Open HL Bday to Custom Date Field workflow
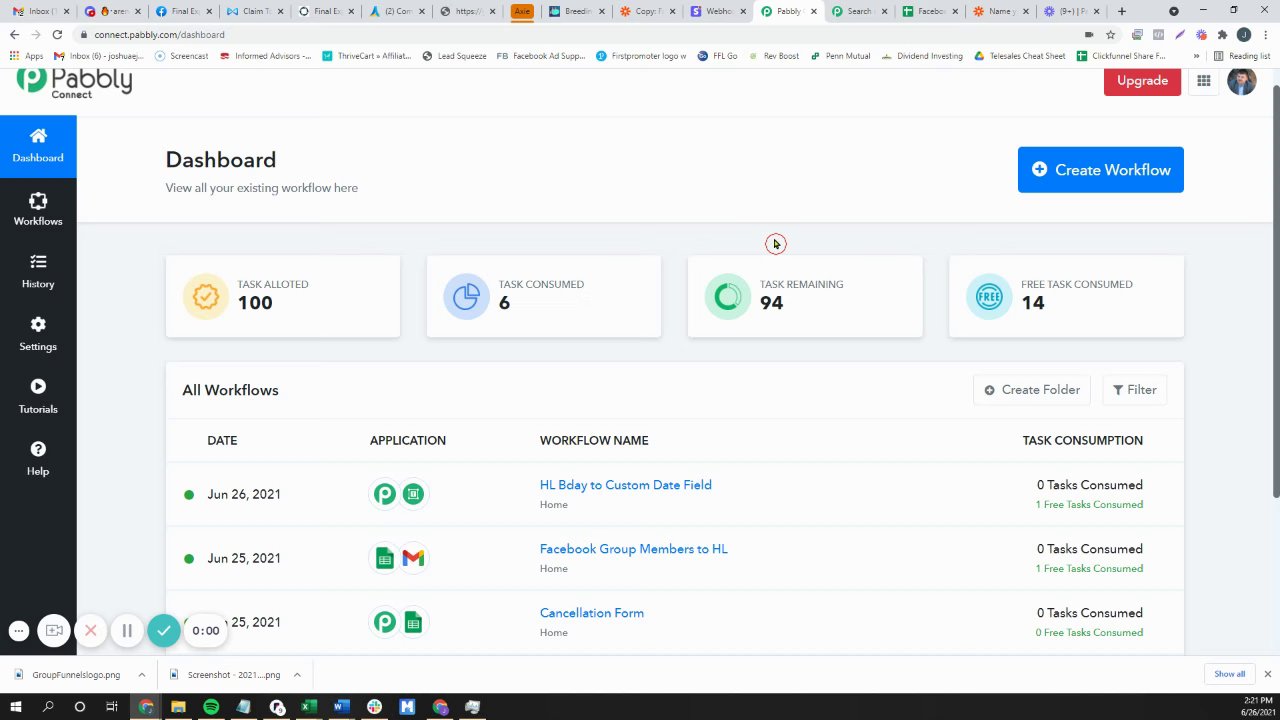The height and width of the screenshot is (720, 1280). [625, 485]
